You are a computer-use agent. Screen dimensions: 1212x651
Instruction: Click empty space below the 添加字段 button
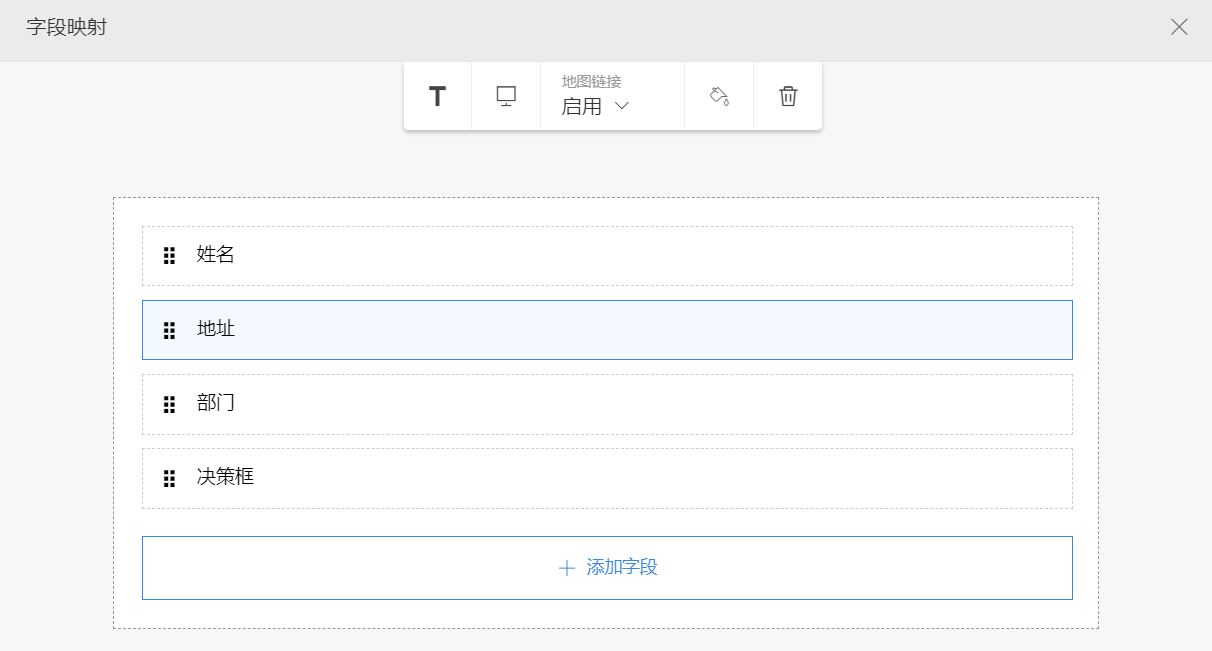[606, 614]
